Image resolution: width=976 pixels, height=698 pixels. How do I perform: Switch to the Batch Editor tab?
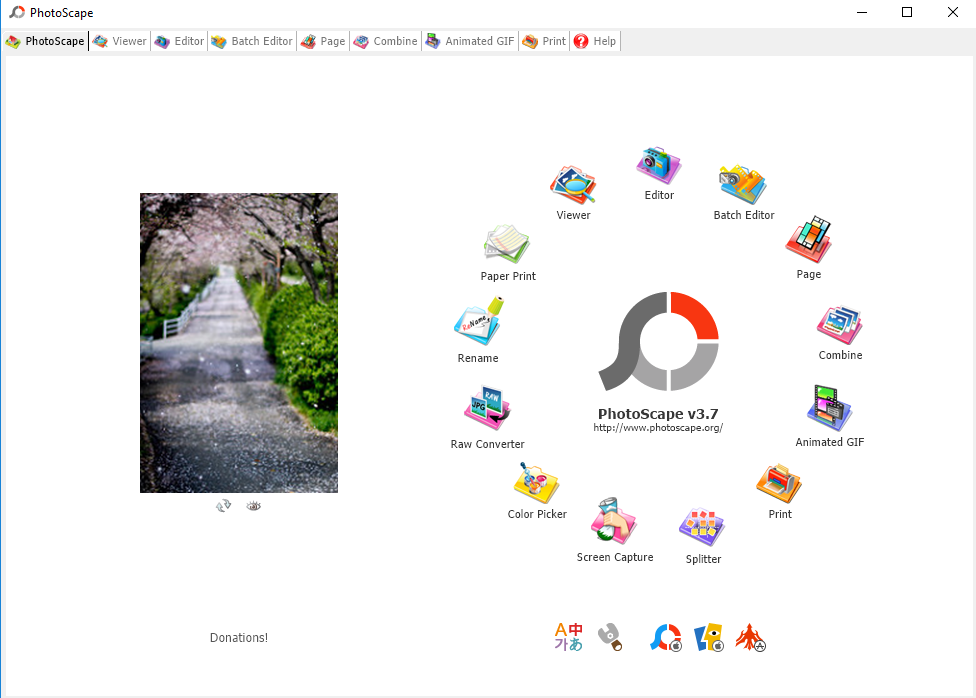pos(252,41)
